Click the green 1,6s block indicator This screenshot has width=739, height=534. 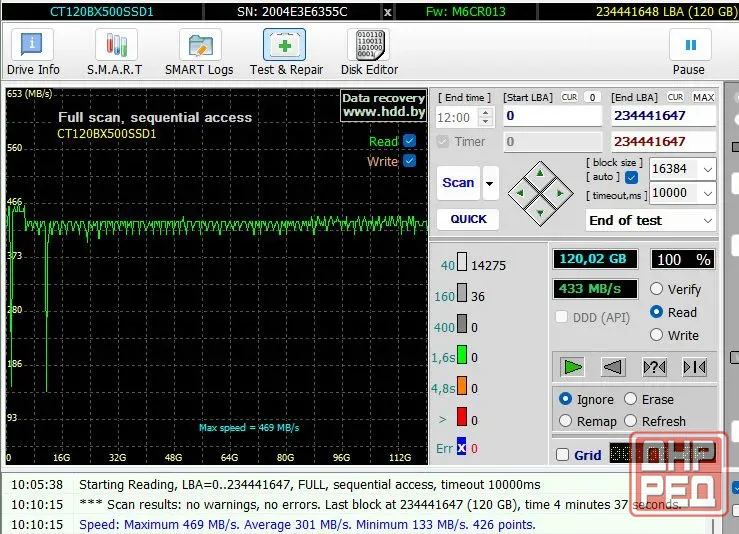coord(462,354)
